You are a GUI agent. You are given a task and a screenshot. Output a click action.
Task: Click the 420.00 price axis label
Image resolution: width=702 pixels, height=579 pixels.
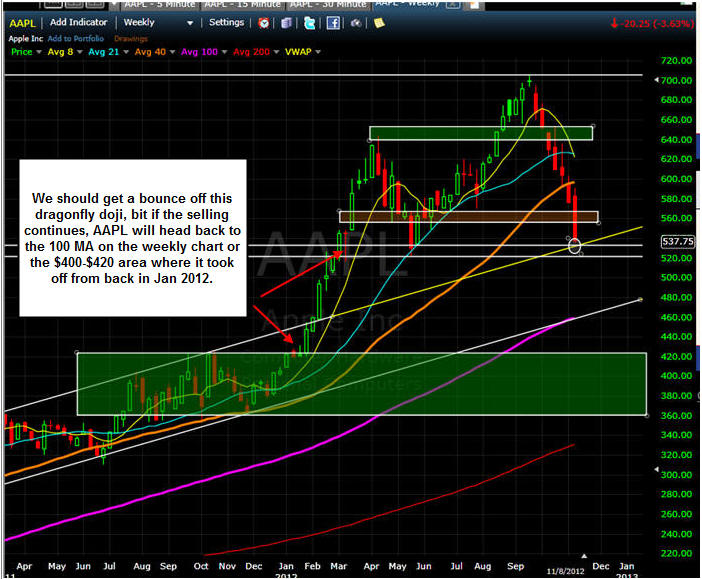676,356
